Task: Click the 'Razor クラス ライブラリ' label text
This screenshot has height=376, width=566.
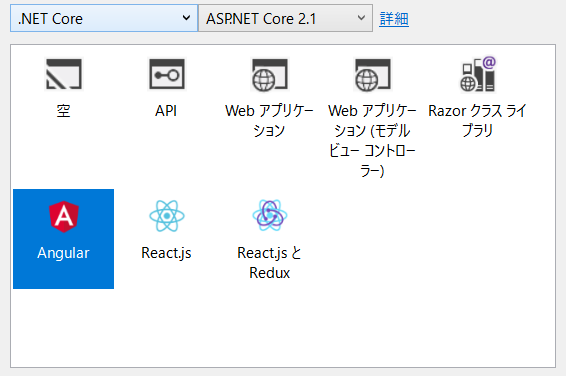Action: pyautogui.click(x=477, y=121)
